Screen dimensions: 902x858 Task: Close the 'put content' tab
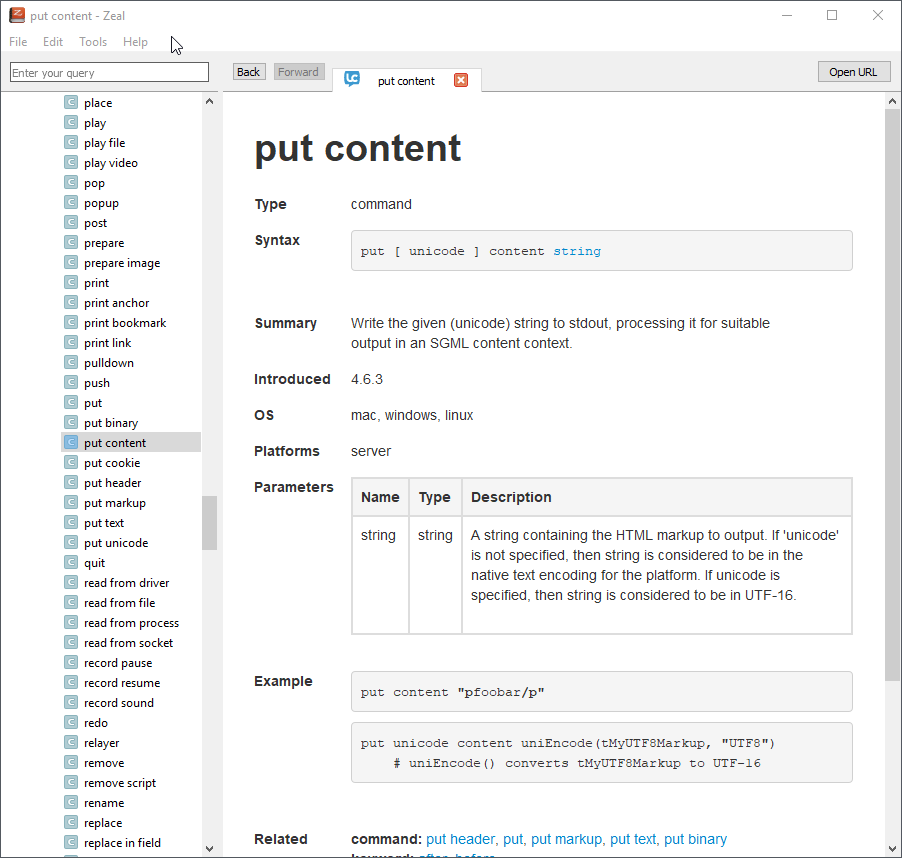pyautogui.click(x=461, y=80)
